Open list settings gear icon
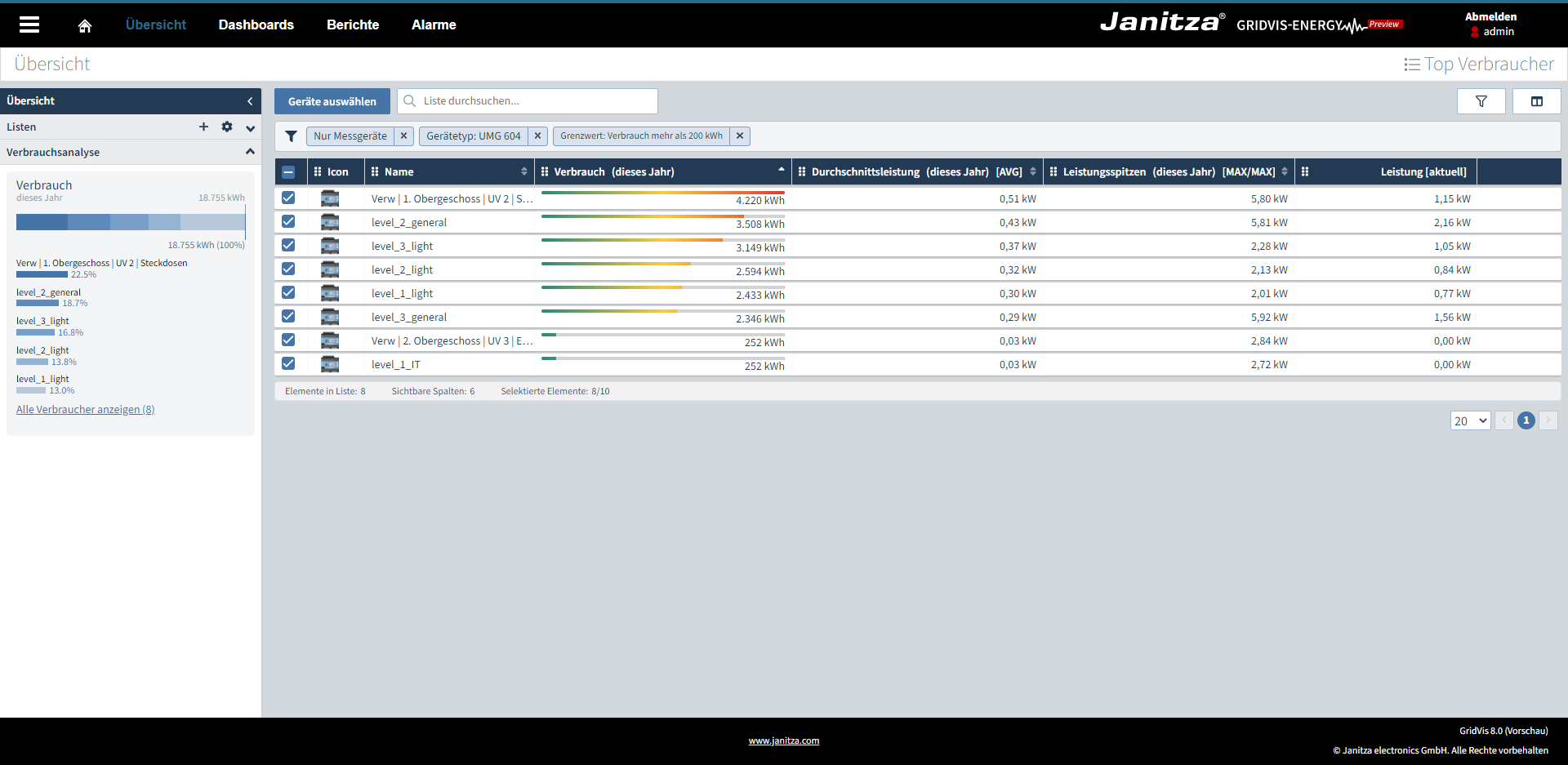 pos(227,127)
